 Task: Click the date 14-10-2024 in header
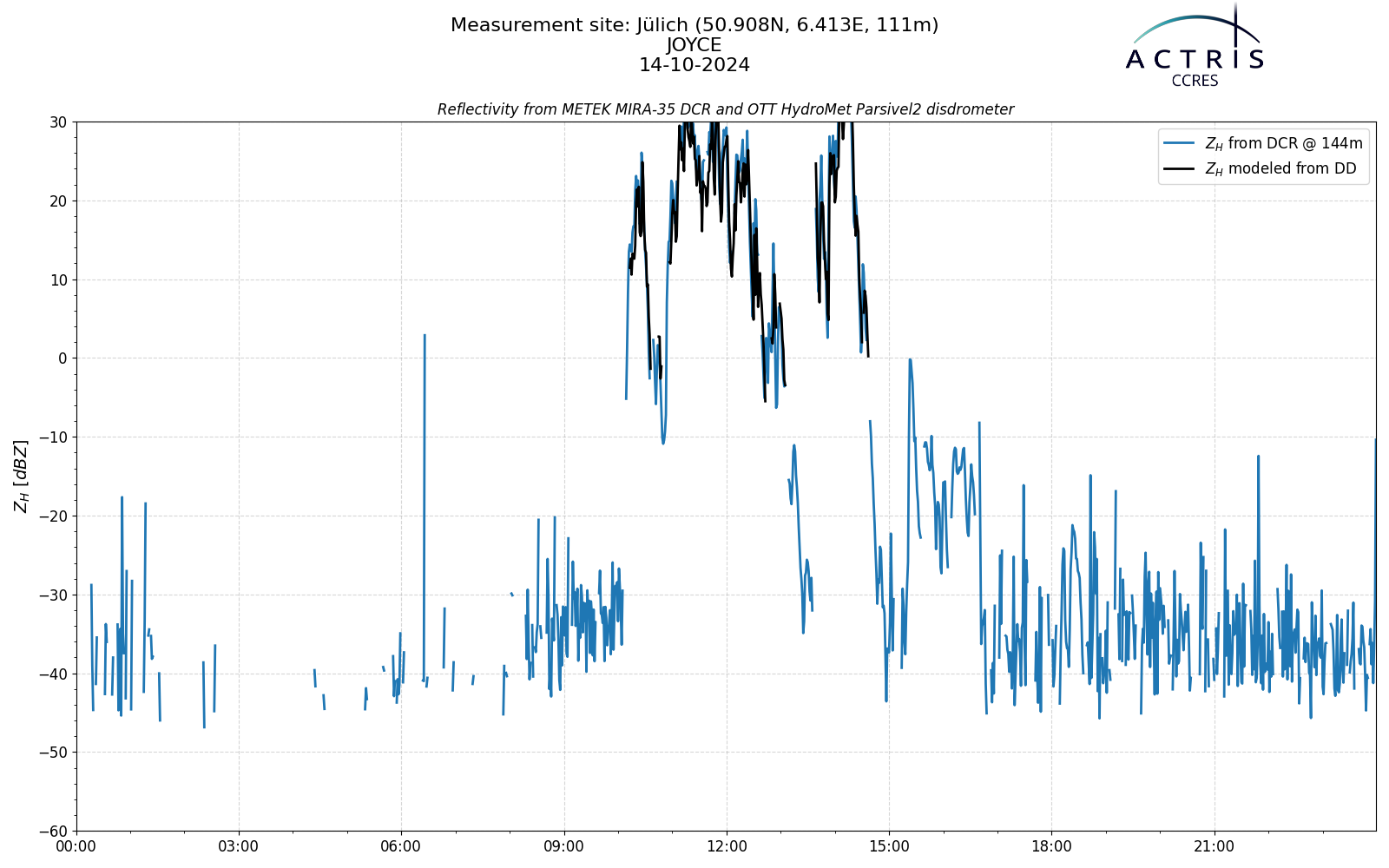pyautogui.click(x=694, y=65)
